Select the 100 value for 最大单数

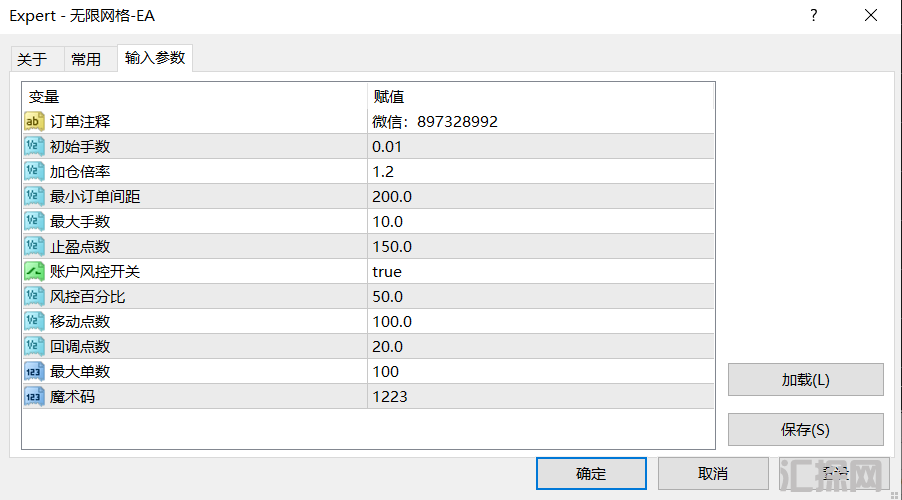click(x=541, y=372)
